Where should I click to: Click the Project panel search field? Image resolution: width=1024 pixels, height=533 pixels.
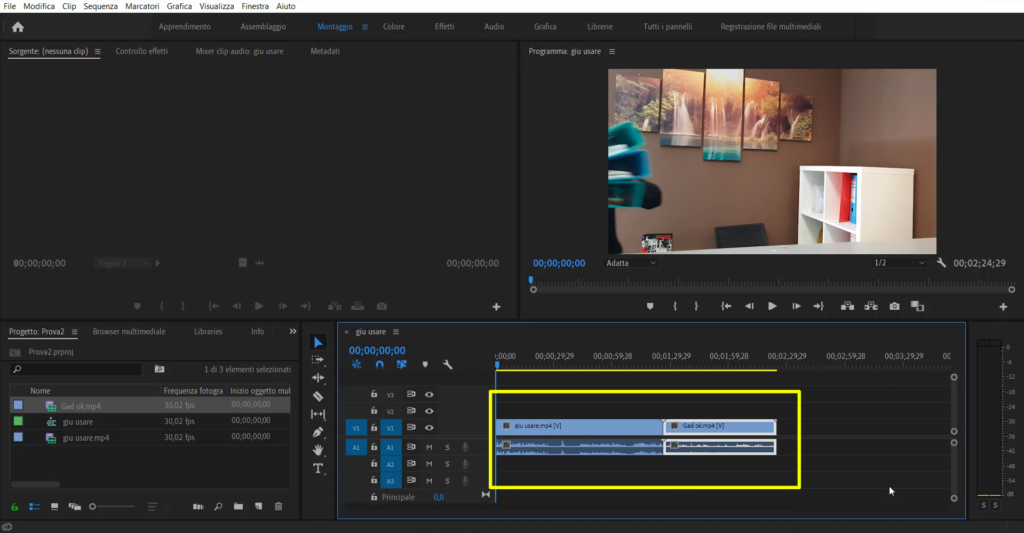pyautogui.click(x=76, y=369)
